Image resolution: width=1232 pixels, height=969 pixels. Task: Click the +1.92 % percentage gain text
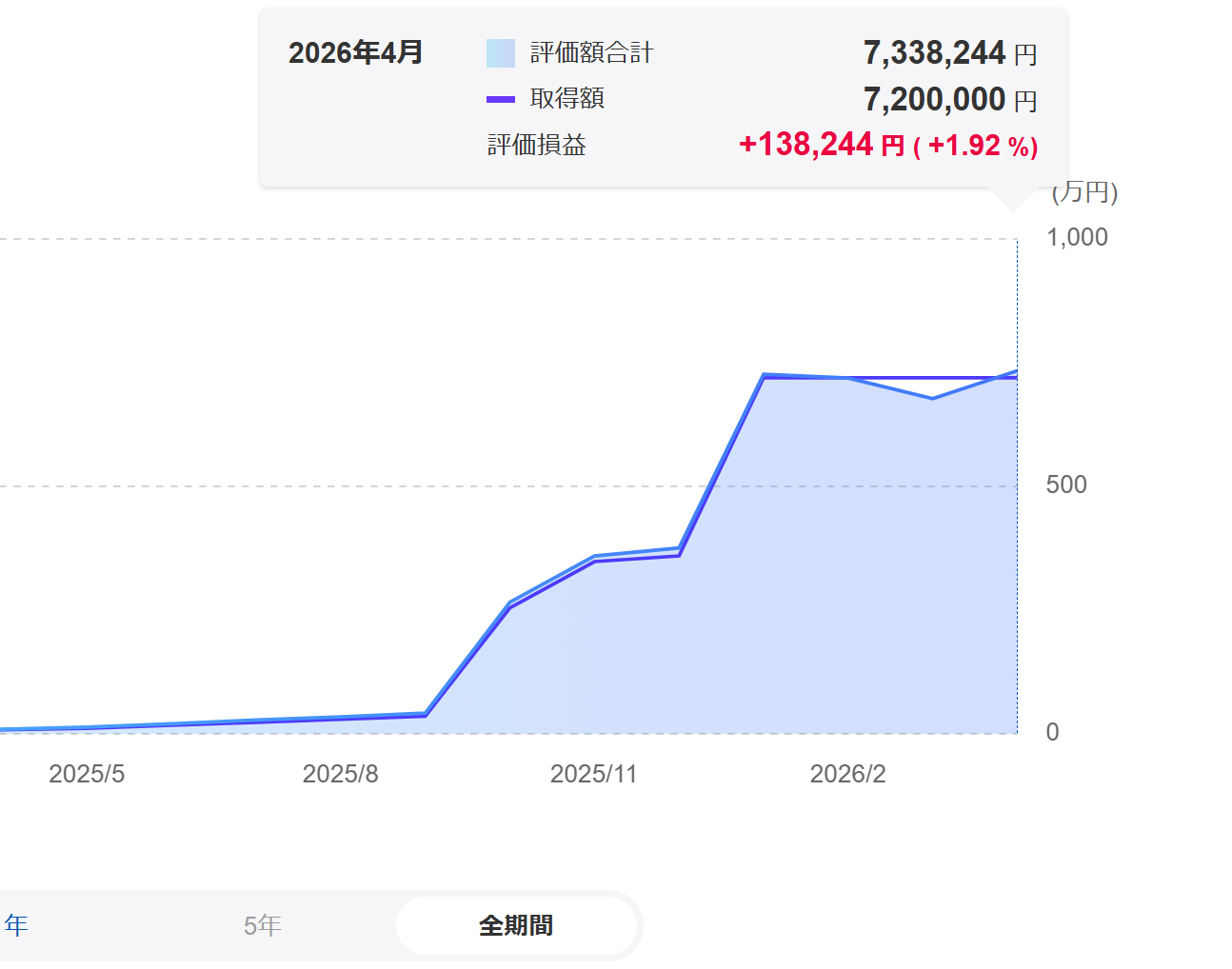(x=976, y=146)
